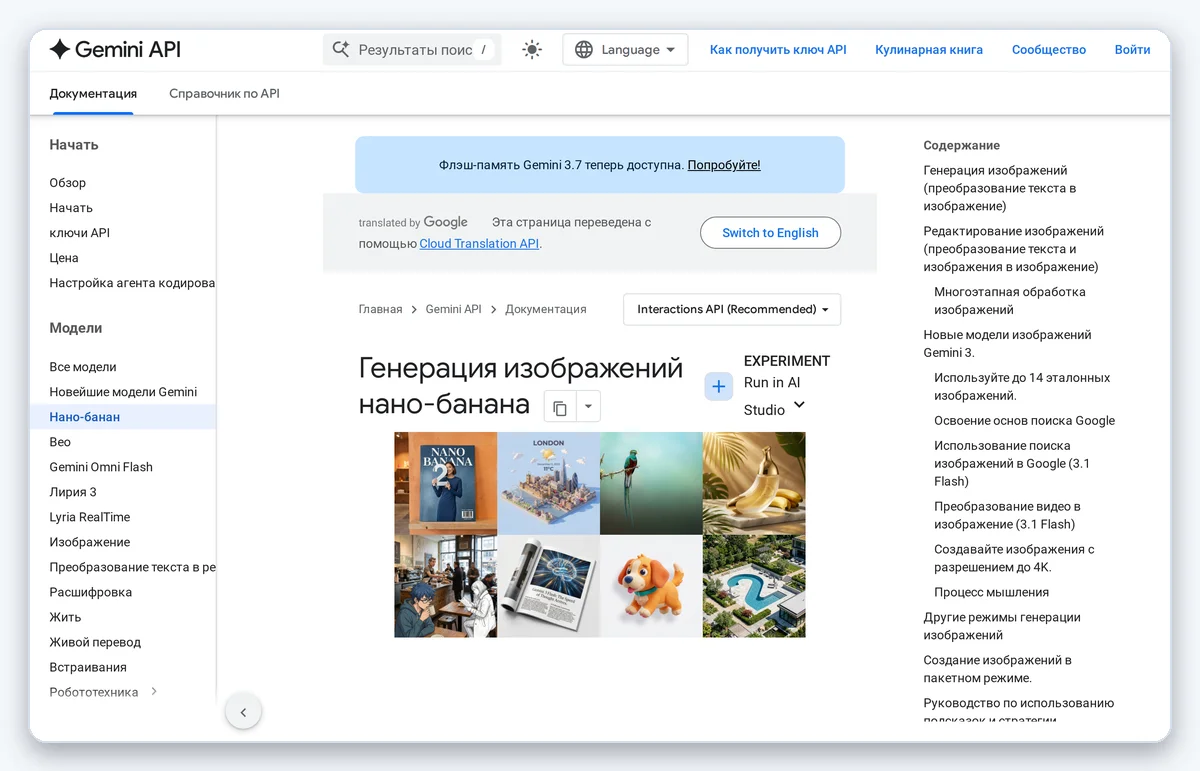
Task: Open 'Цена' in the sidebar
Action: (x=64, y=258)
